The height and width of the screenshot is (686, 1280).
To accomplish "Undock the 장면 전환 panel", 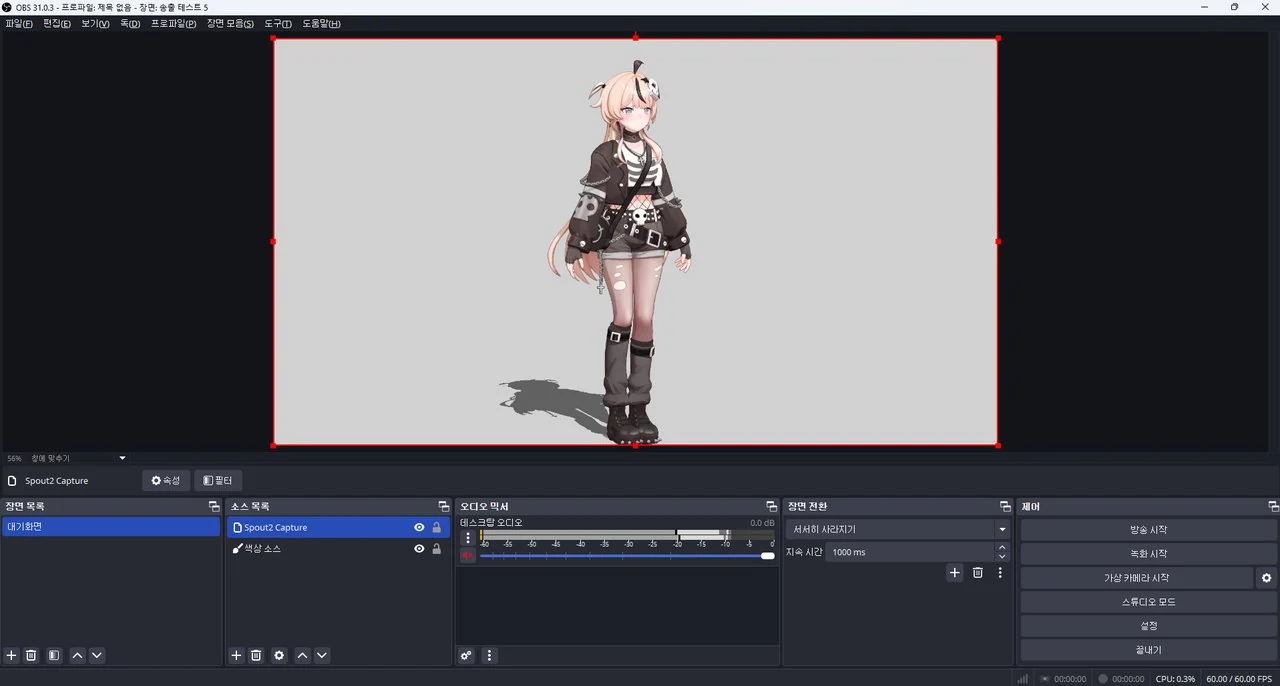I will click(1005, 507).
